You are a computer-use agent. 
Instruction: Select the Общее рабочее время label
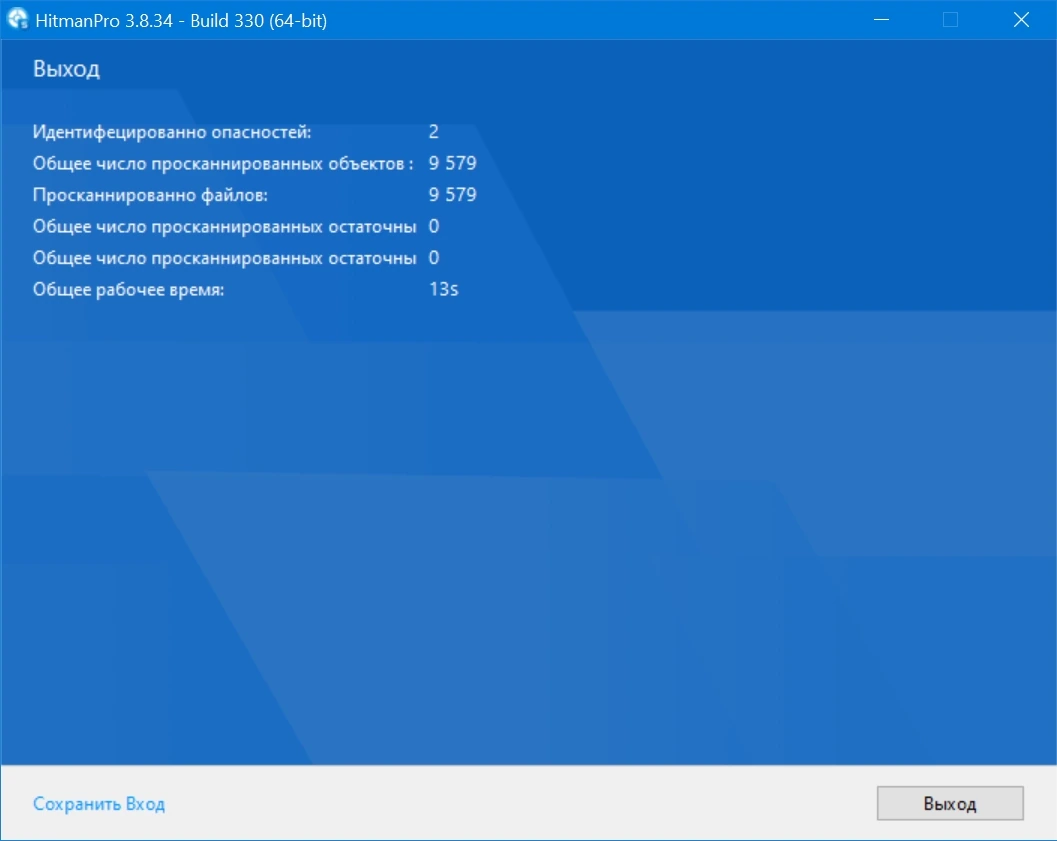pyautogui.click(x=128, y=290)
